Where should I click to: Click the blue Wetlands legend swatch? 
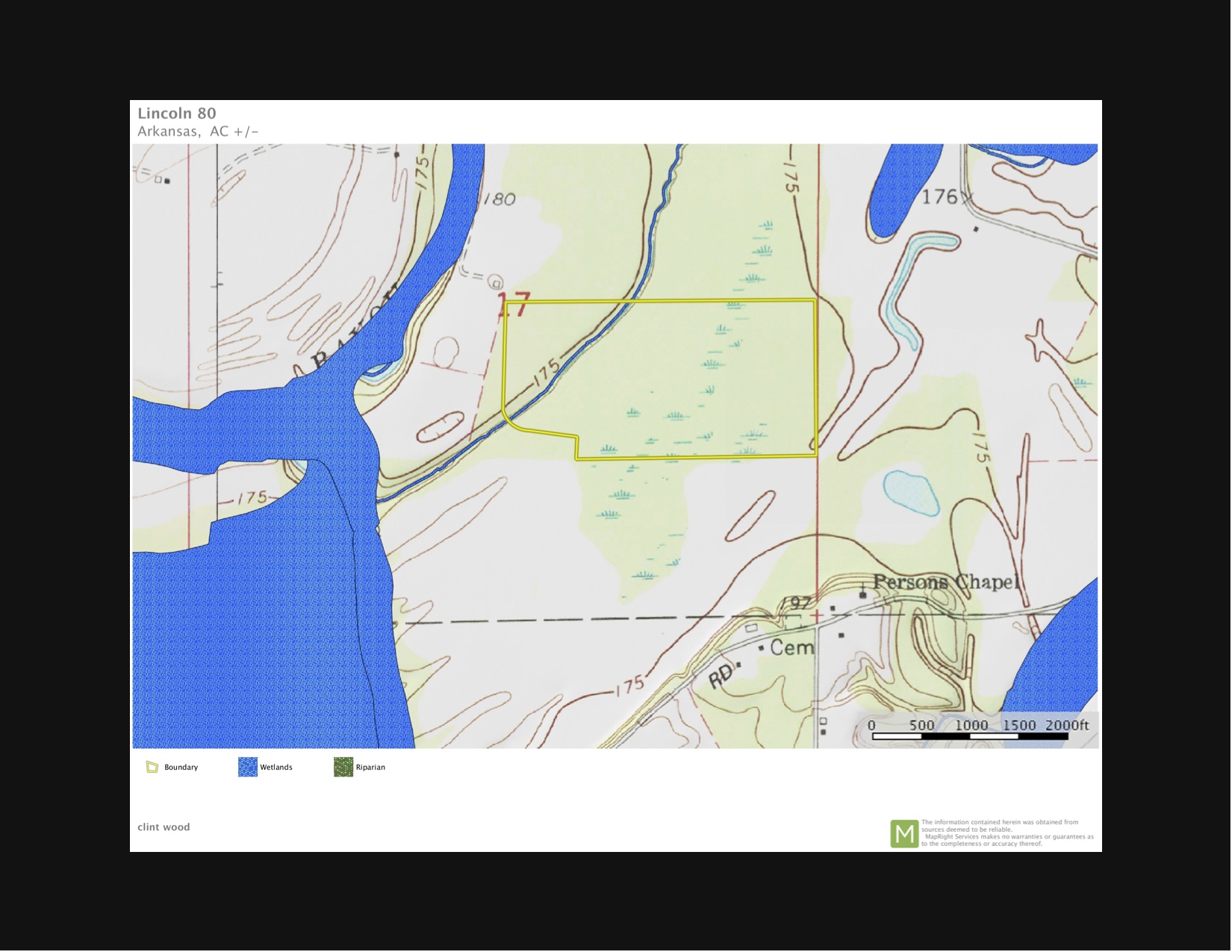247,767
